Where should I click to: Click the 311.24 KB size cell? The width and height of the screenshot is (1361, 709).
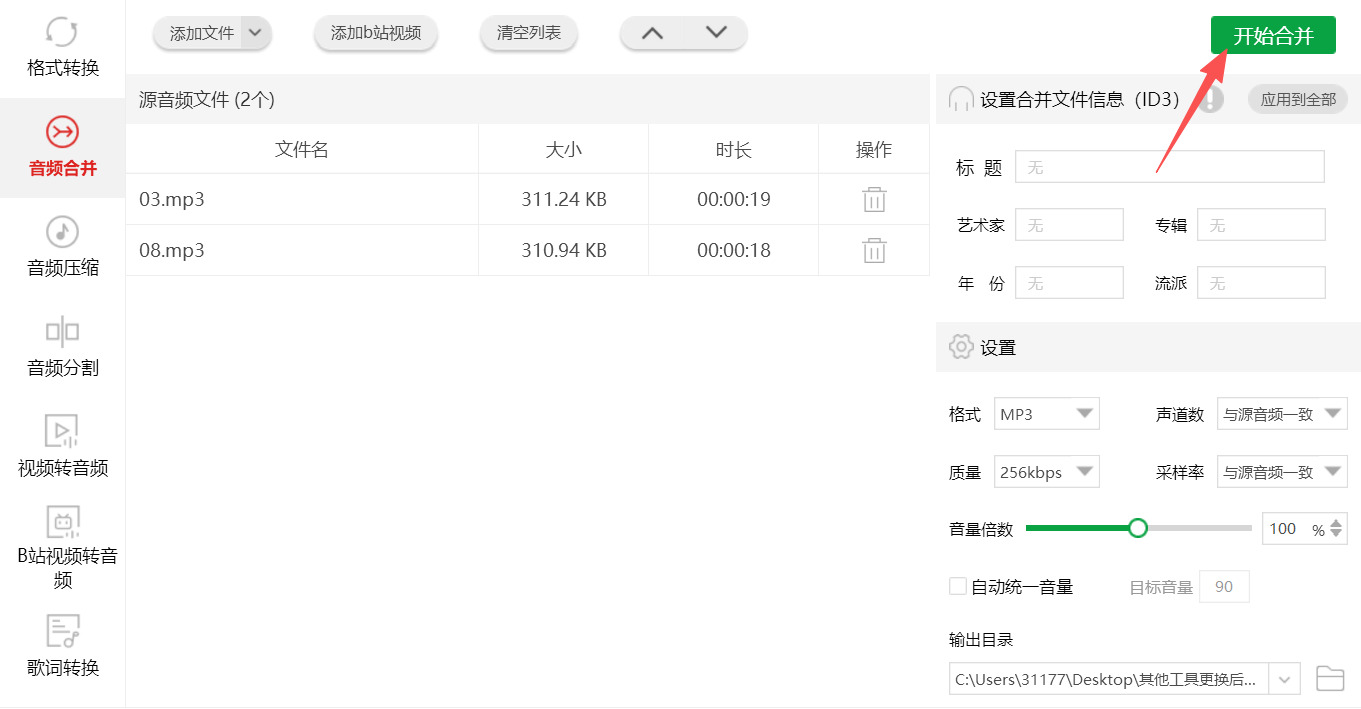point(564,199)
